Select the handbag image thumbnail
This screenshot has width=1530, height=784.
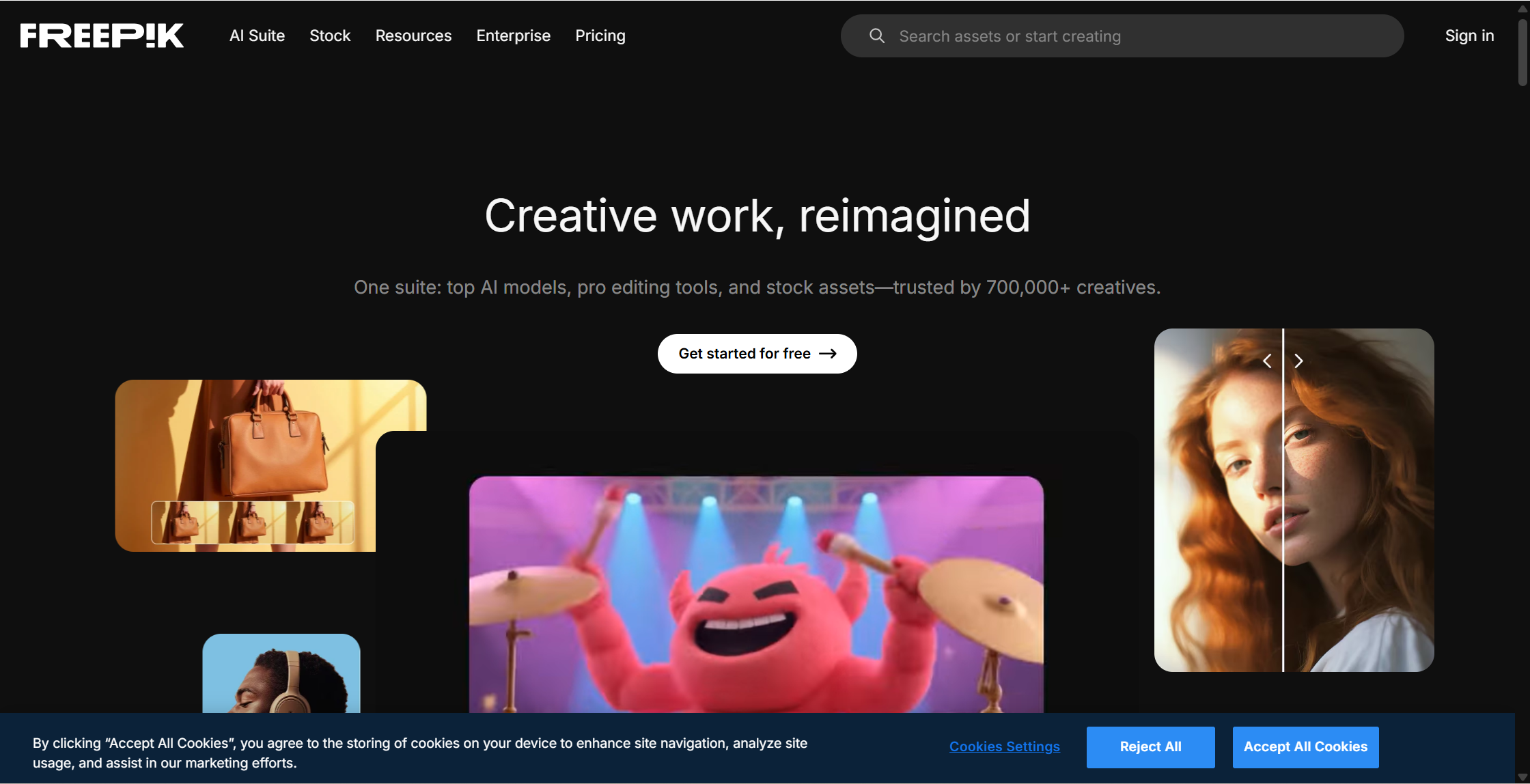[x=253, y=522]
